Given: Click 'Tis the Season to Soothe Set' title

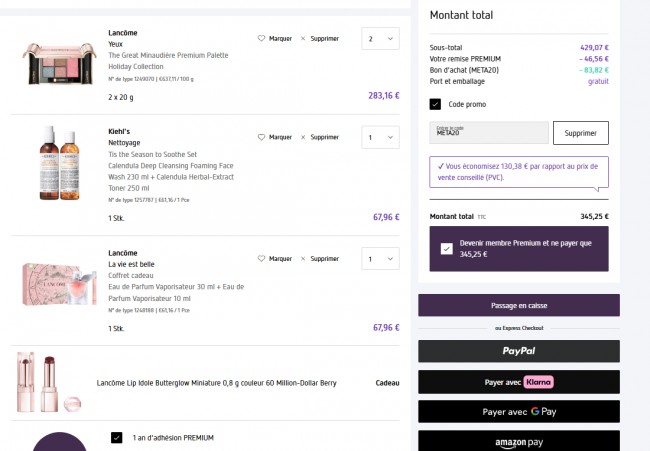Looking at the screenshot, I should coord(153,154).
